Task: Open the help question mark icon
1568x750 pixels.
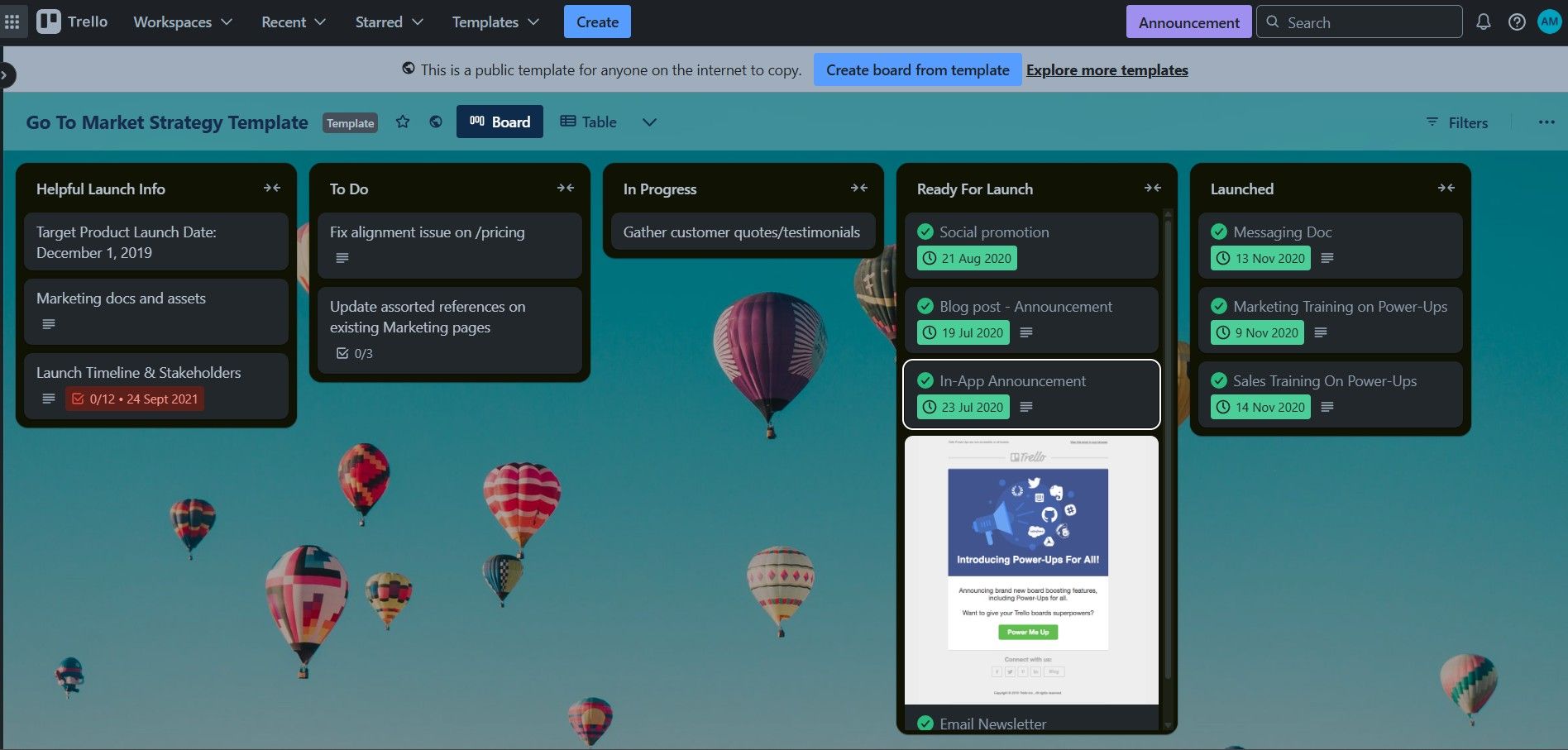Action: tap(1517, 22)
